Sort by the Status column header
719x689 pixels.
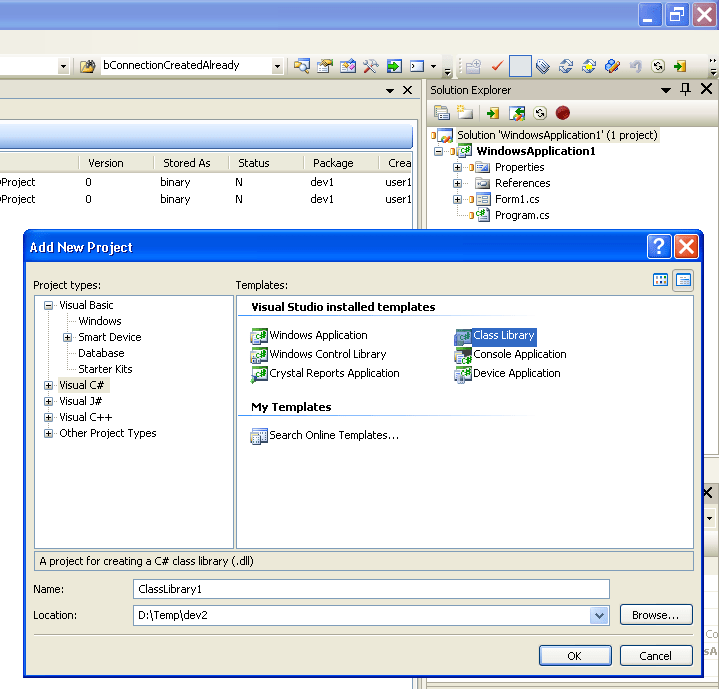(x=265, y=163)
